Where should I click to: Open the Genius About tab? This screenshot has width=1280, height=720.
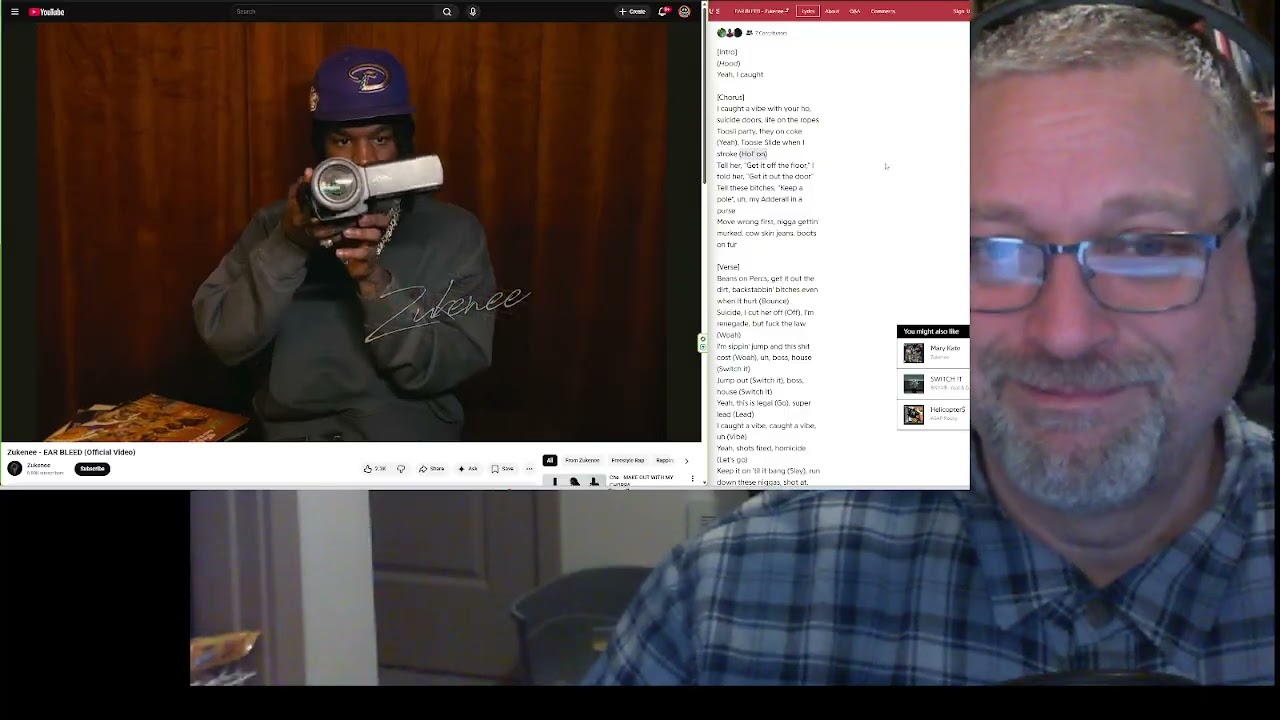(832, 11)
